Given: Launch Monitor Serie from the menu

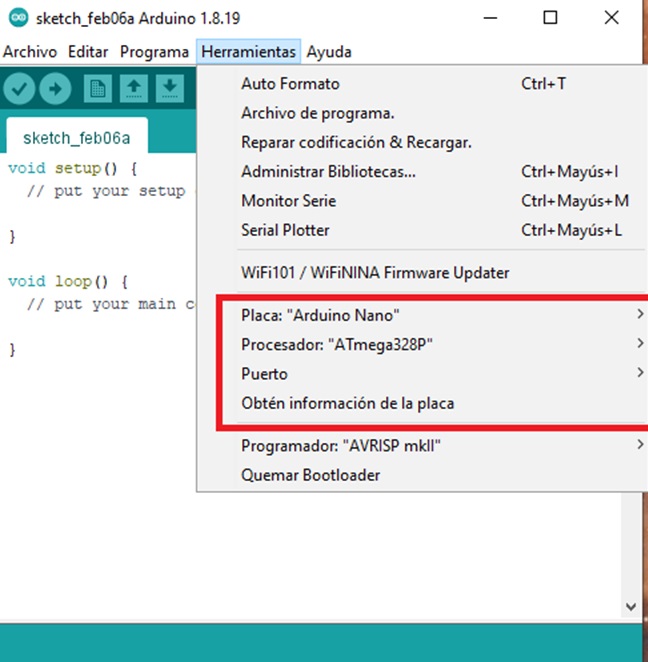Looking at the screenshot, I should point(288,201).
